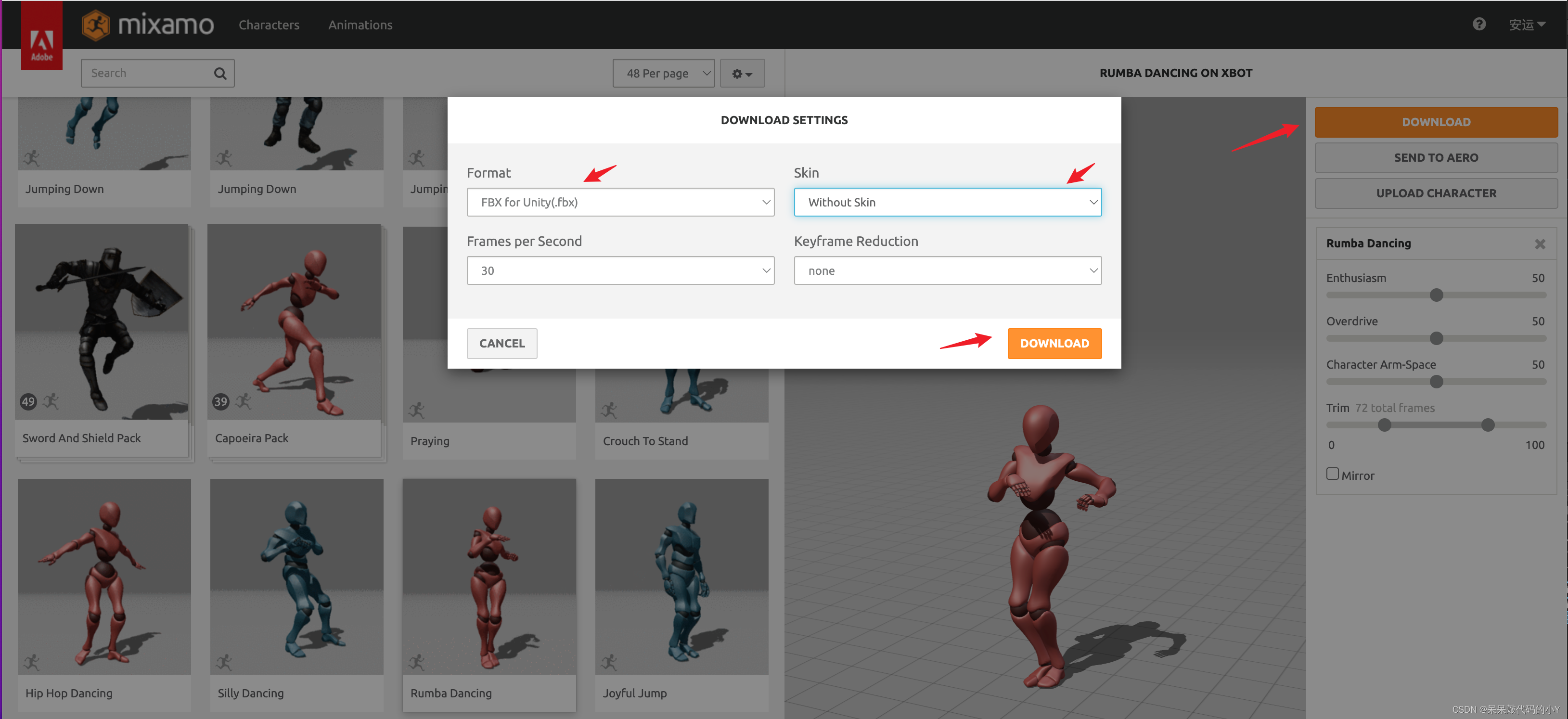
Task: Click the search bar icon
Action: (221, 72)
